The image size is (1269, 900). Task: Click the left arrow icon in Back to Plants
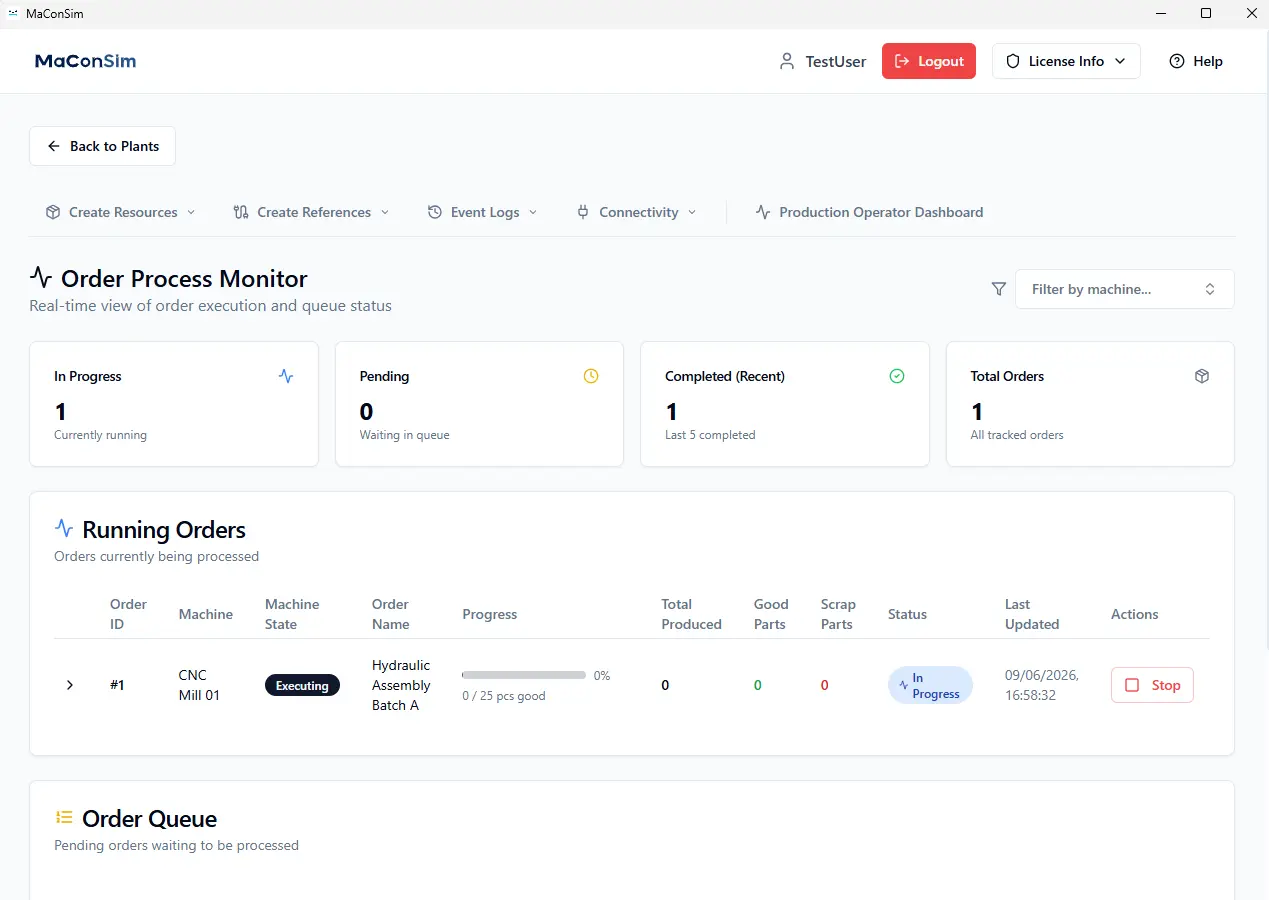[54, 146]
